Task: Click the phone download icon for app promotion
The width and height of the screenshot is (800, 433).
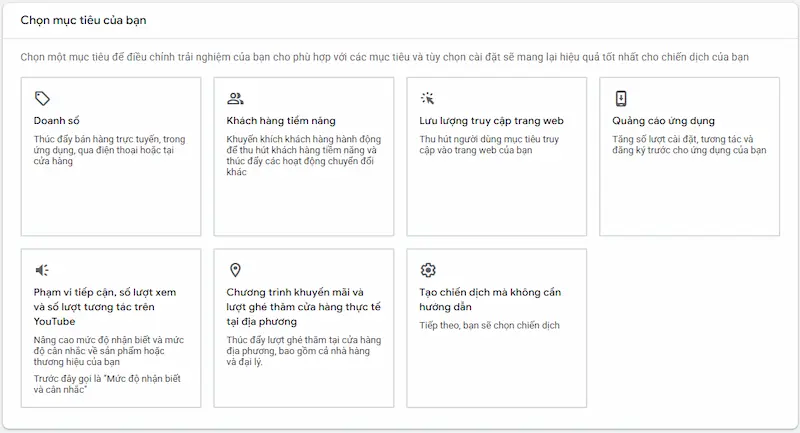Action: click(x=621, y=98)
